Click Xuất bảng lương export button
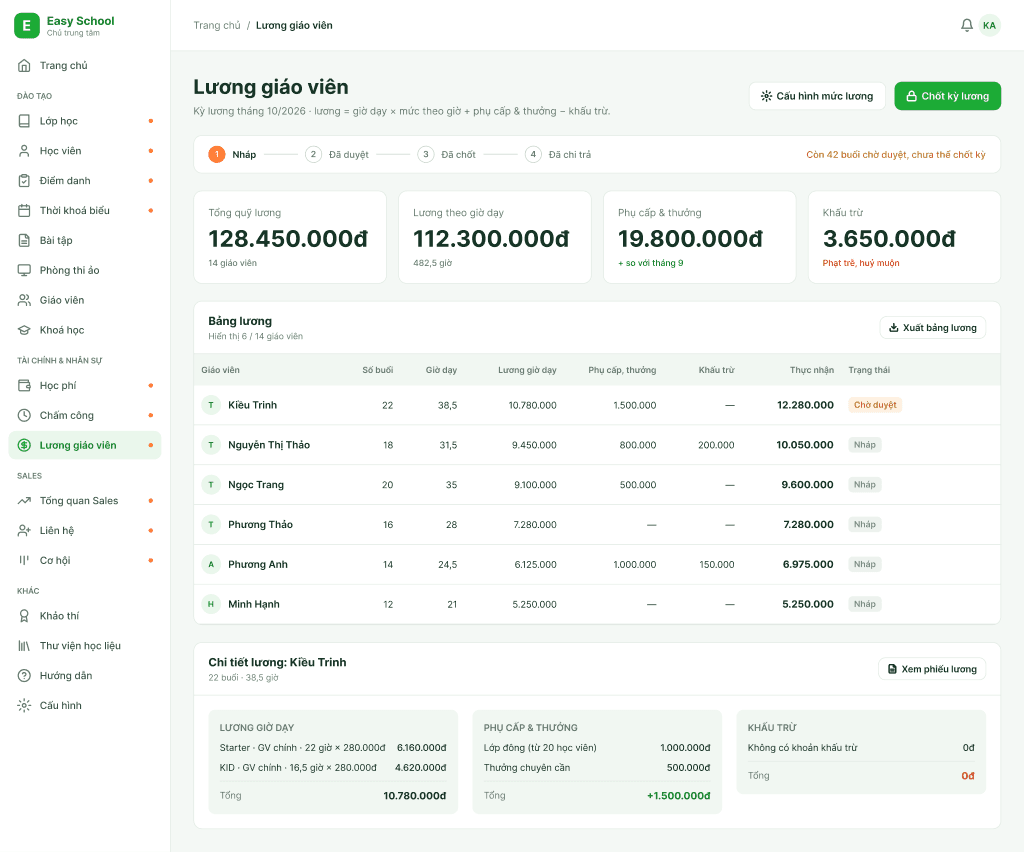 [933, 328]
